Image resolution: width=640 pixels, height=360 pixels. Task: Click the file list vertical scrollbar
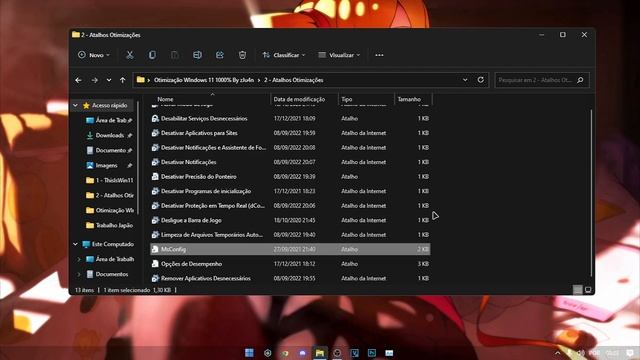(591, 192)
